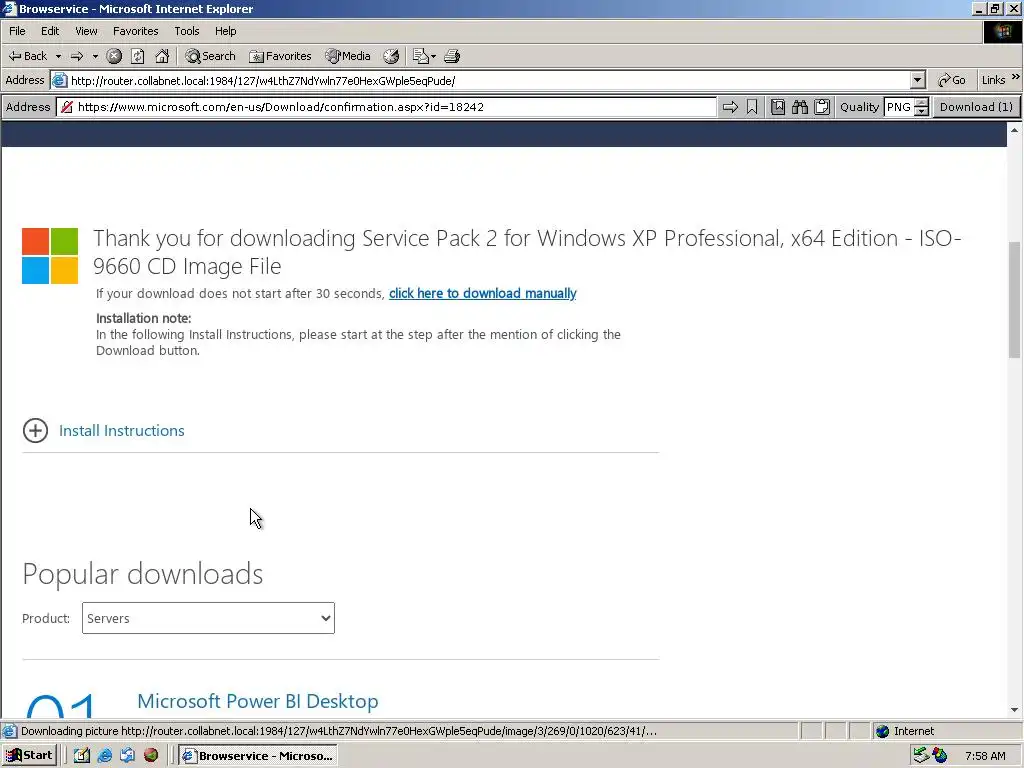This screenshot has width=1024, height=768.
Task: Click the 'Installation note:' text
Action: (144, 318)
